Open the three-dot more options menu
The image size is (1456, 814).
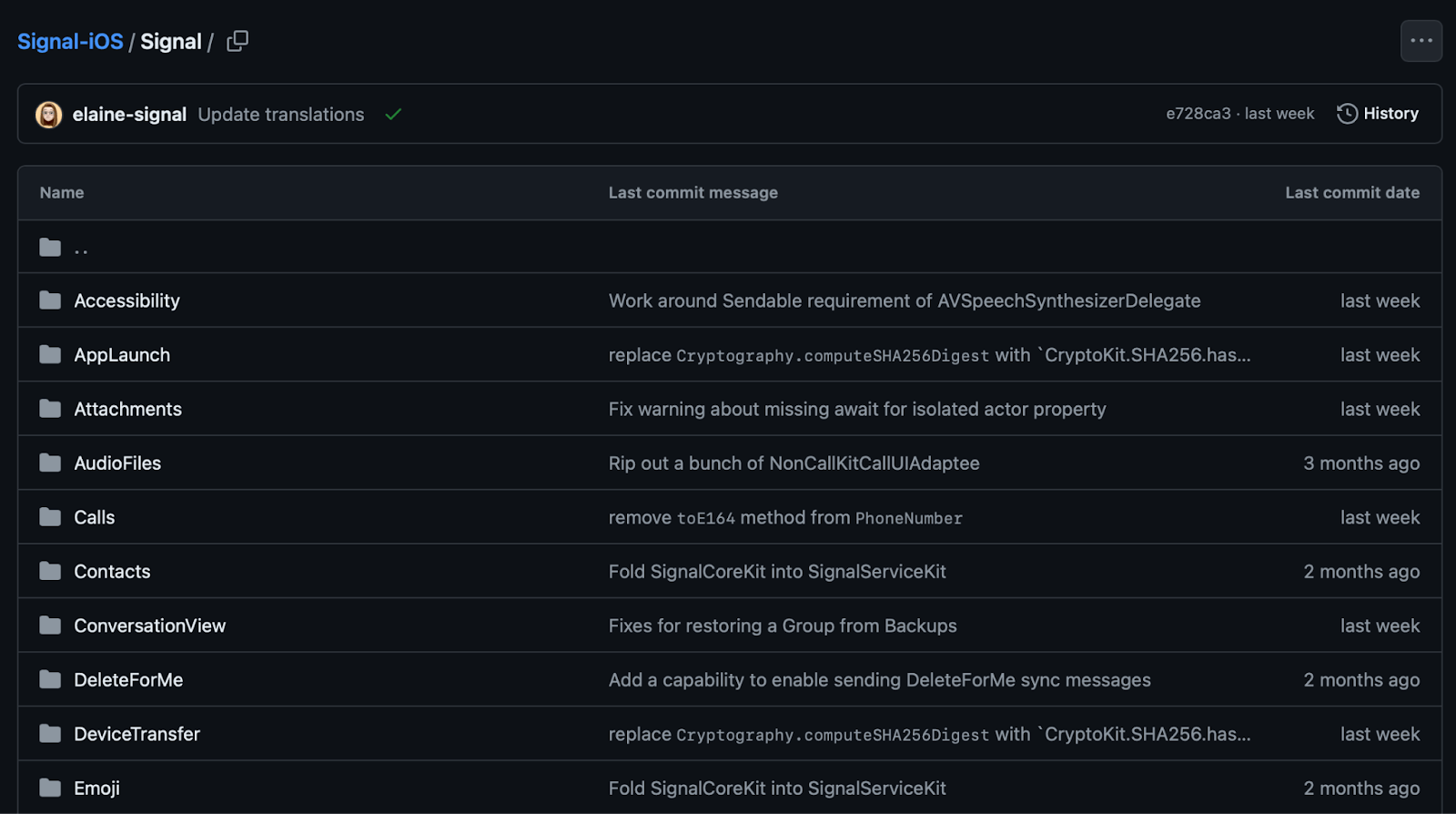click(x=1421, y=41)
